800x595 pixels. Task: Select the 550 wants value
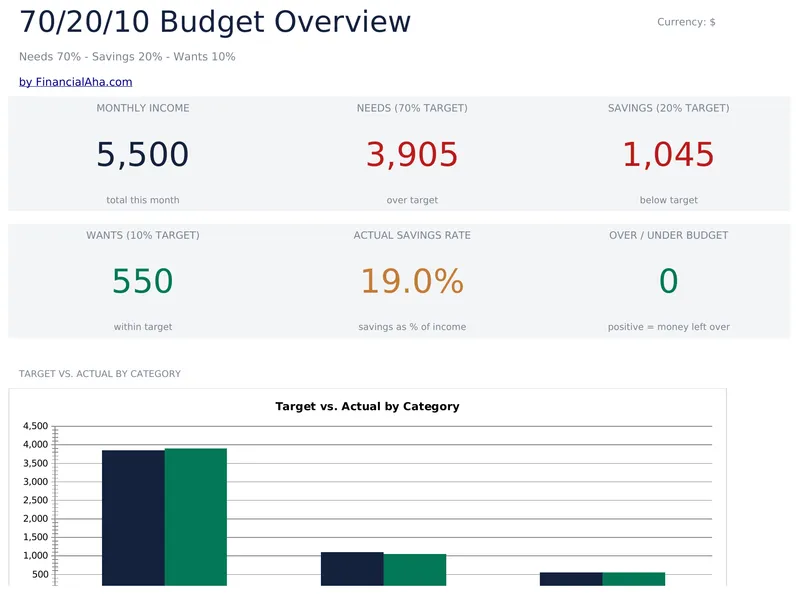click(143, 281)
